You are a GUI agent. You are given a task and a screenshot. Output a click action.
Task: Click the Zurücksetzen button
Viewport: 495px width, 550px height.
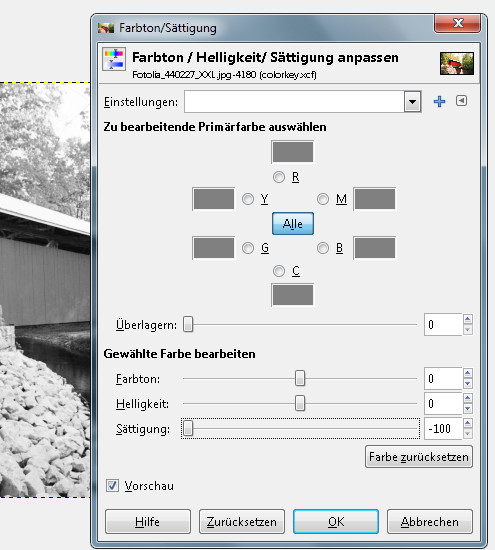tap(242, 522)
